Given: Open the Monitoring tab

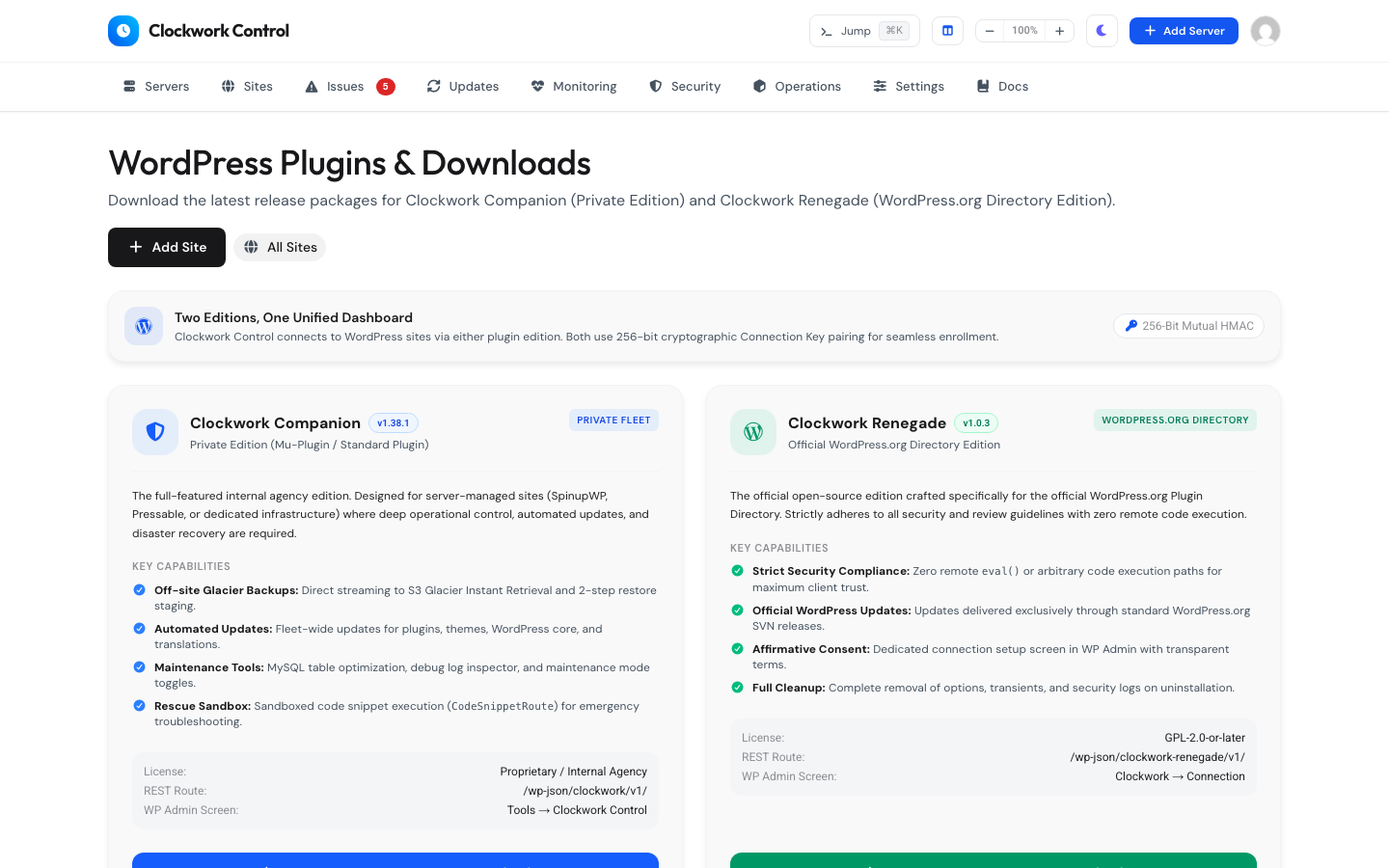Looking at the screenshot, I should (x=574, y=87).
